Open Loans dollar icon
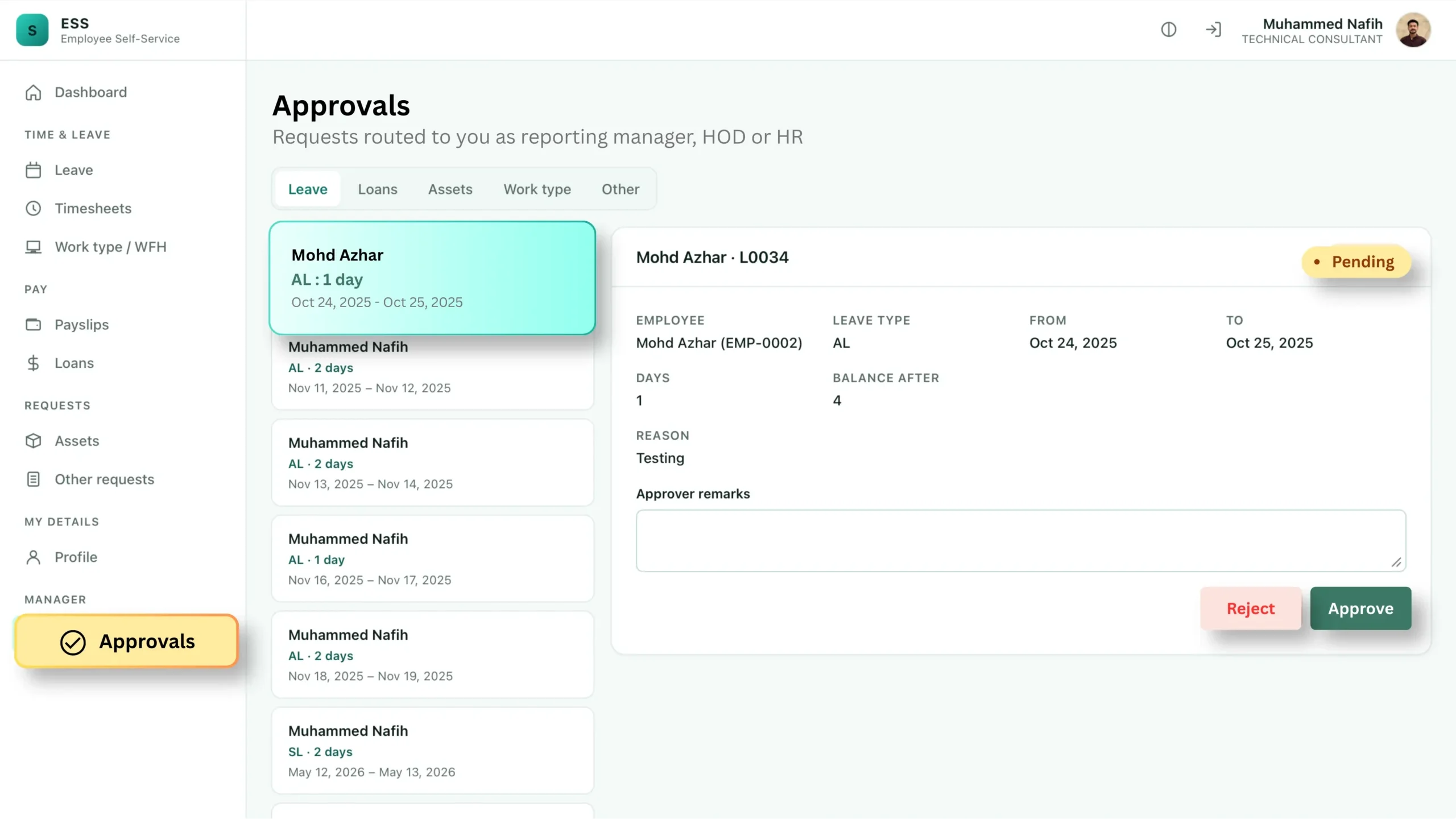Screen dimensions: 1456x820 (34, 363)
